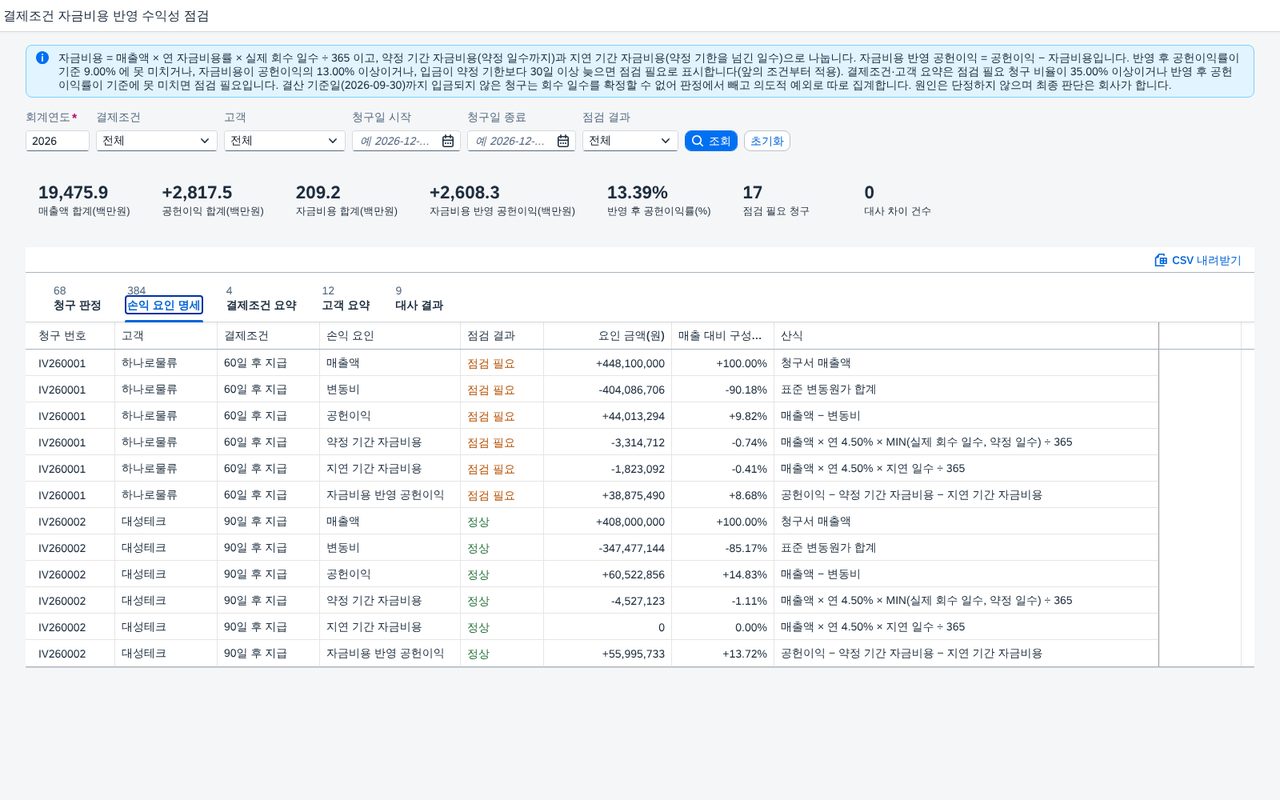Viewport: 1280px width, 800px height.
Task: Open calendar picker for 청구일 종료
Action: click(x=562, y=141)
